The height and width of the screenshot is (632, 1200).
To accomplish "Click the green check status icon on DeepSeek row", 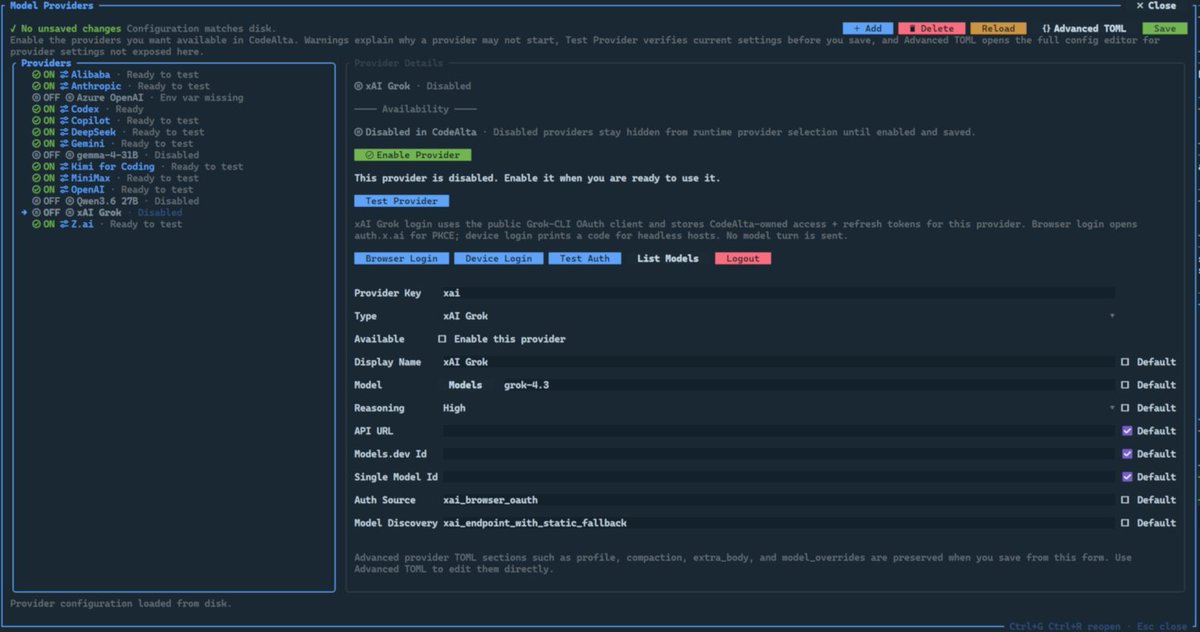I will 36,132.
